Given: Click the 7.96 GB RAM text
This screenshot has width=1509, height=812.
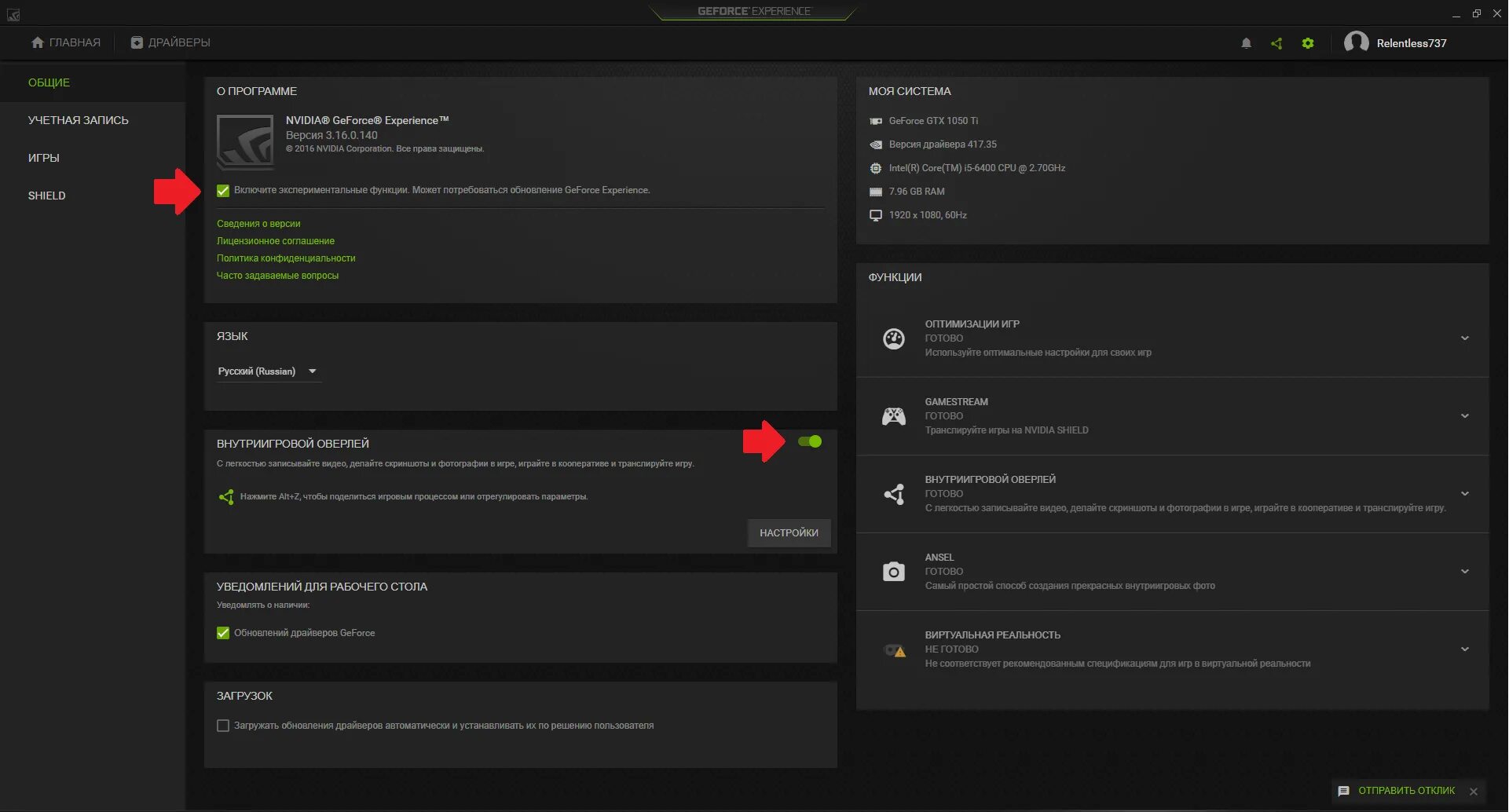Looking at the screenshot, I should (917, 192).
